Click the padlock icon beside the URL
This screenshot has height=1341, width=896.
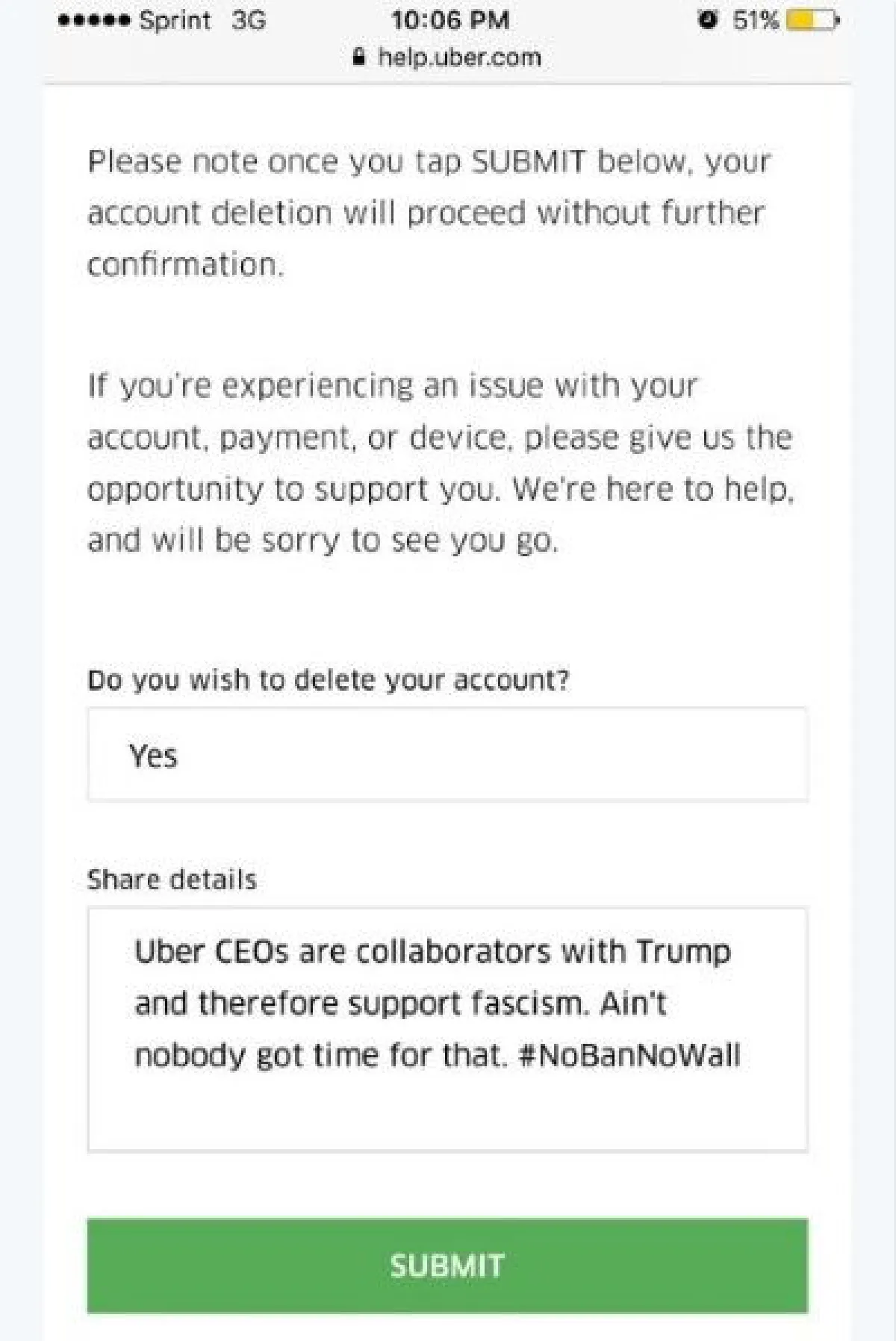coord(359,57)
